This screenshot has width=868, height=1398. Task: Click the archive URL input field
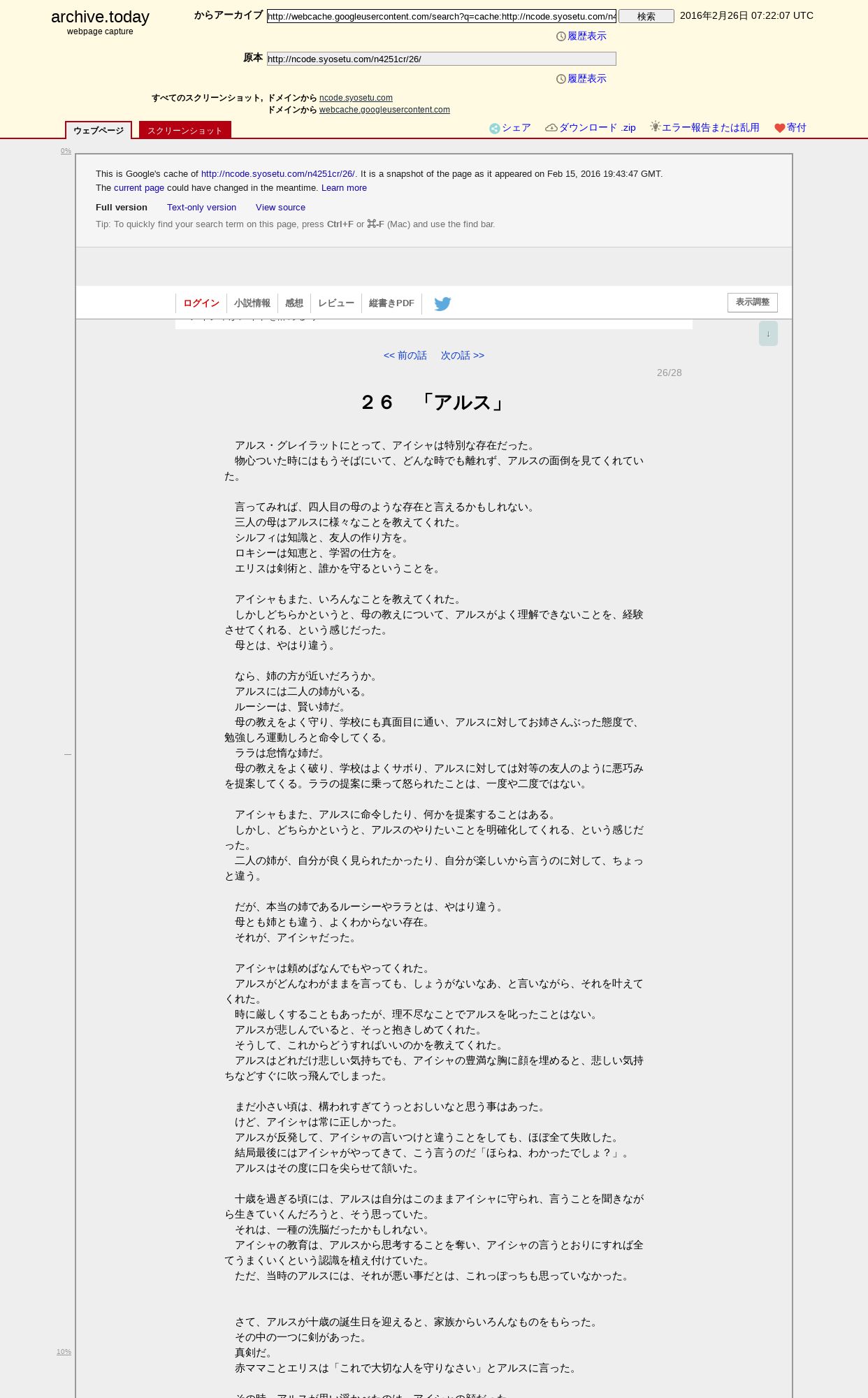(x=442, y=16)
